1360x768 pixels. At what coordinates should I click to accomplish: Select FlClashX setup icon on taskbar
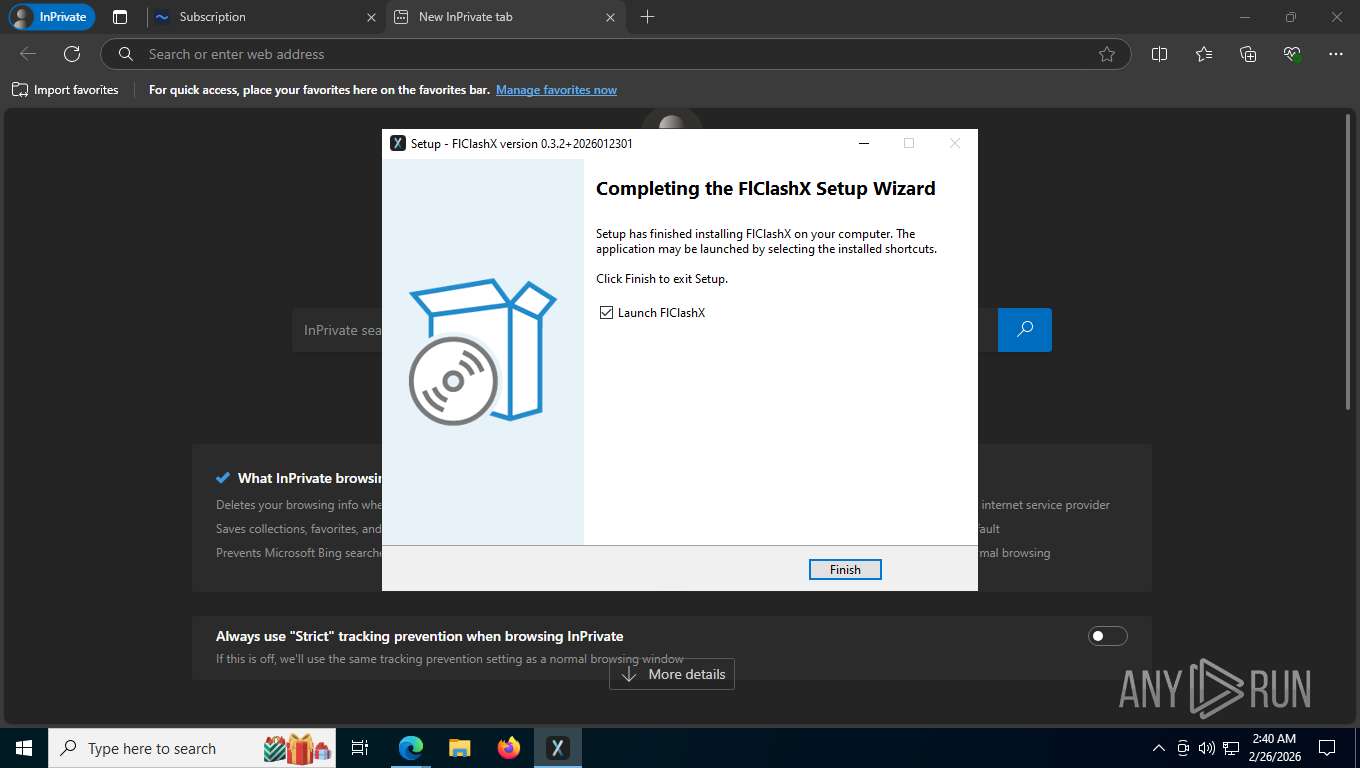[x=558, y=748]
